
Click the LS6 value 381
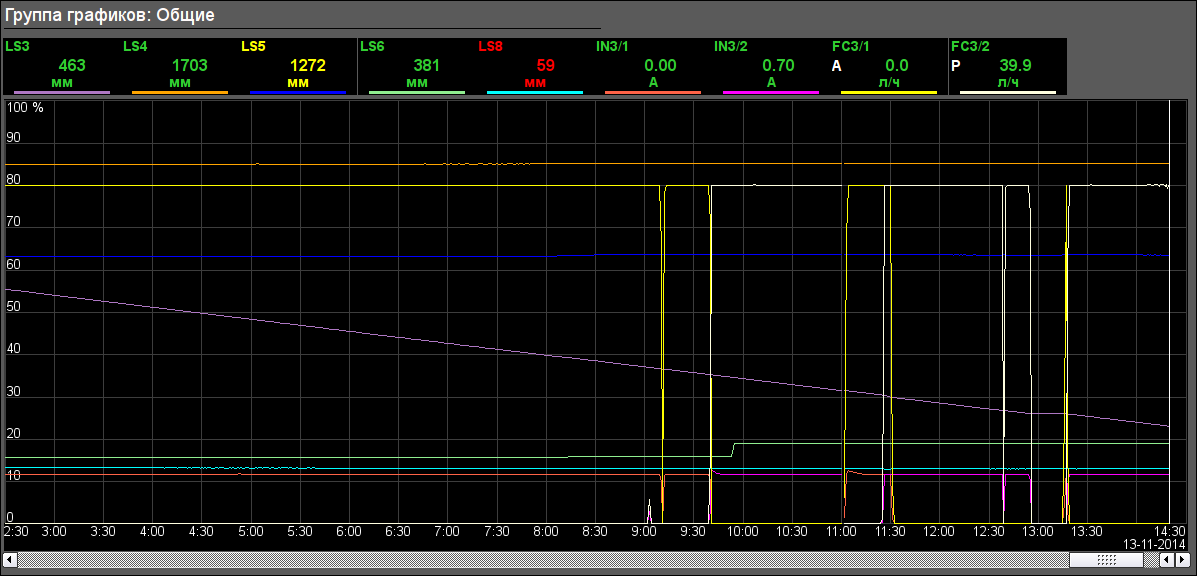[427, 66]
